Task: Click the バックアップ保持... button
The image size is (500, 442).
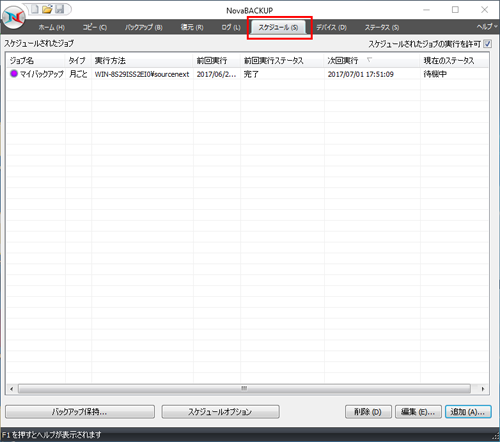Action: coord(80,412)
